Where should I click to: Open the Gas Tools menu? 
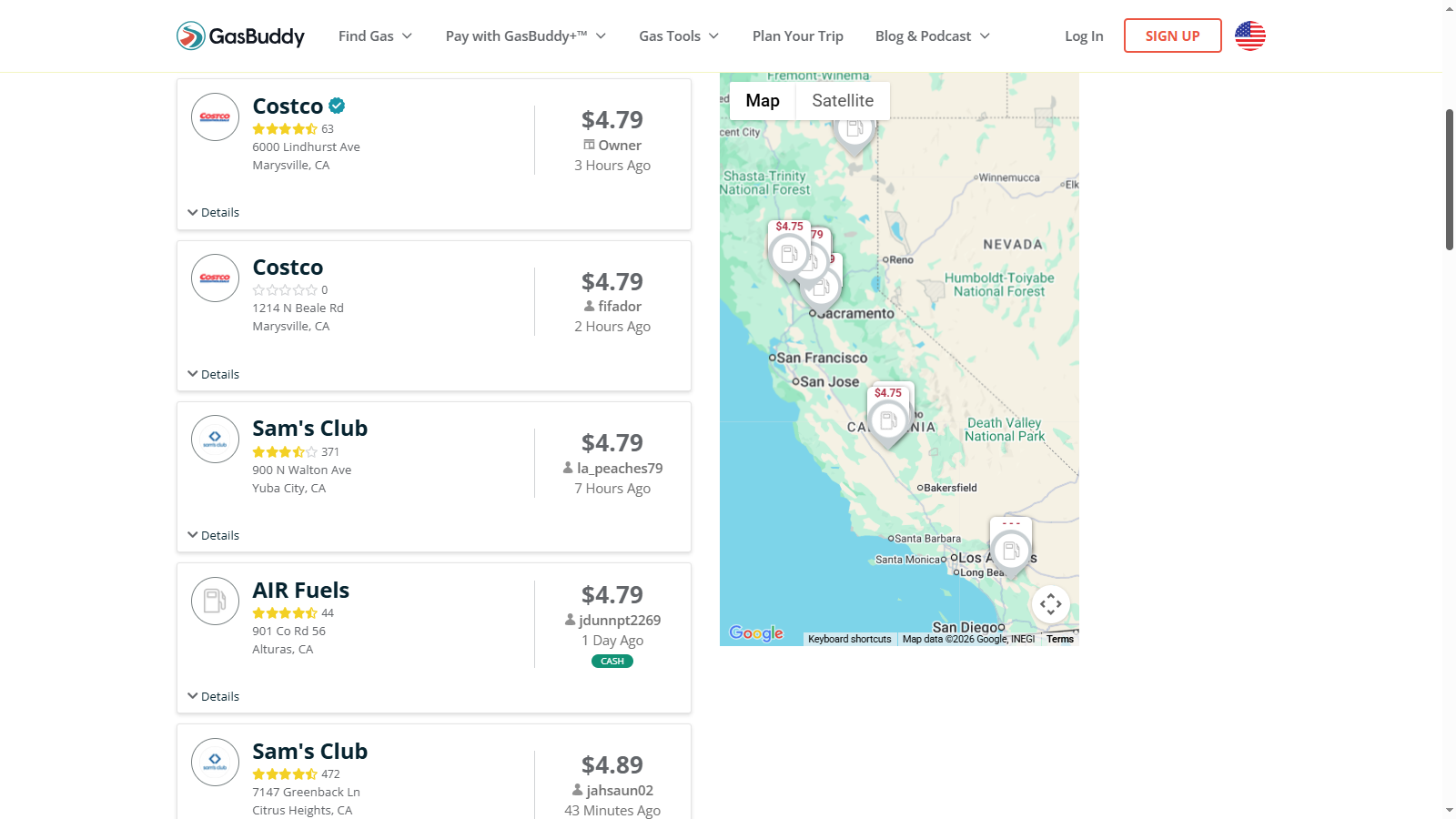click(x=679, y=36)
